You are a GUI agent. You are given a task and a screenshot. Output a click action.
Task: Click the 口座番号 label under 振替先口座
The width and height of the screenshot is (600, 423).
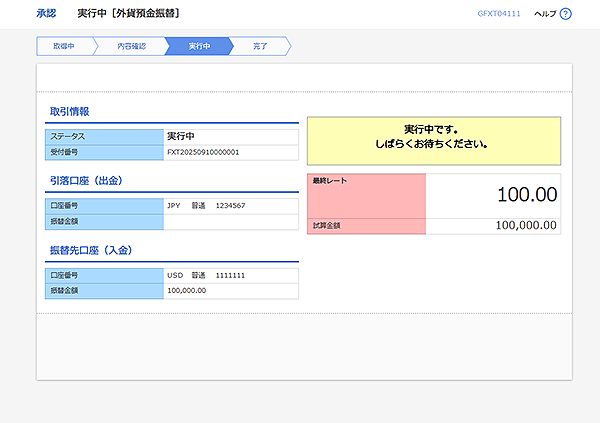104,276
